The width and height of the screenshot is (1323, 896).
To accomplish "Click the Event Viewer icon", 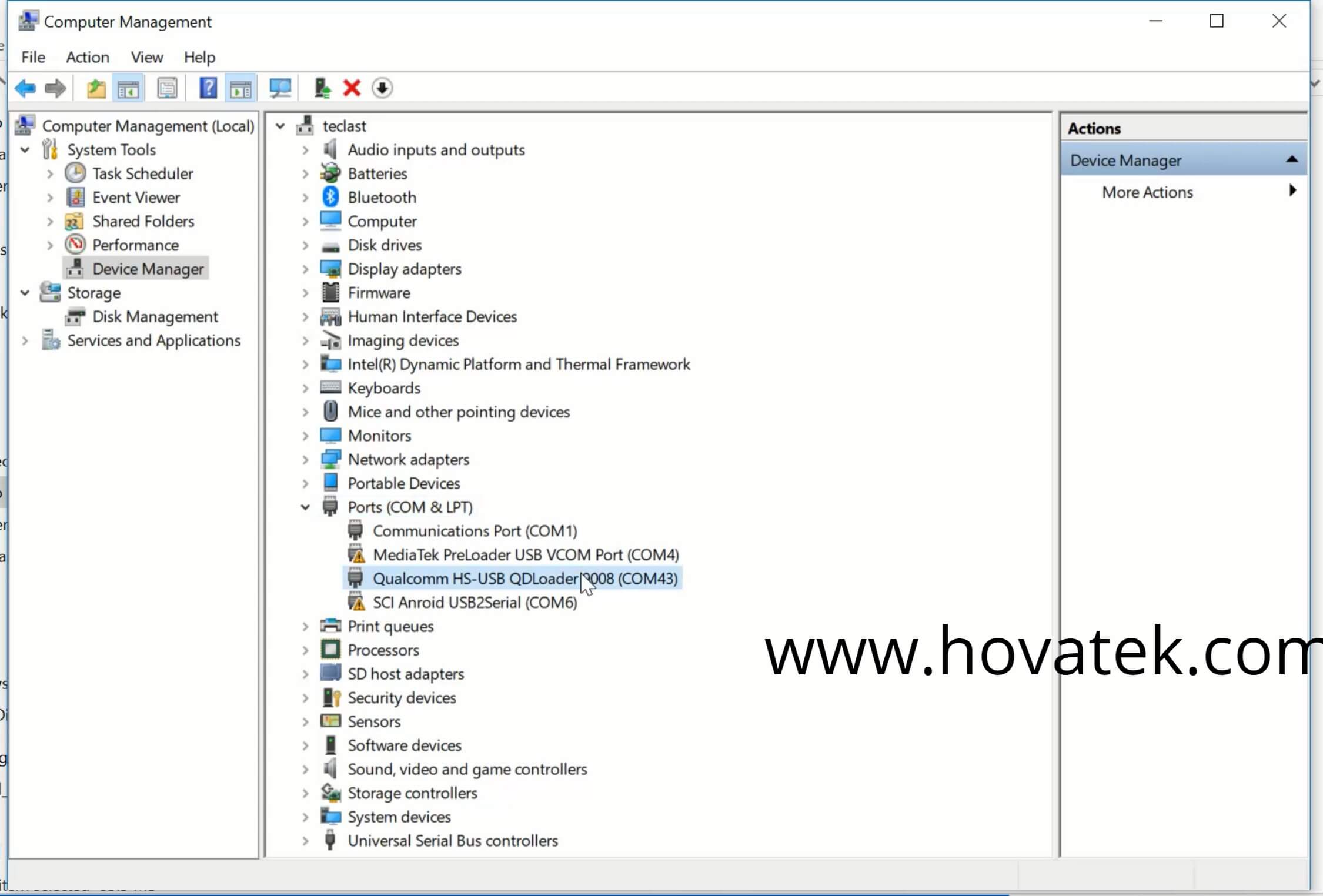I will (x=75, y=197).
